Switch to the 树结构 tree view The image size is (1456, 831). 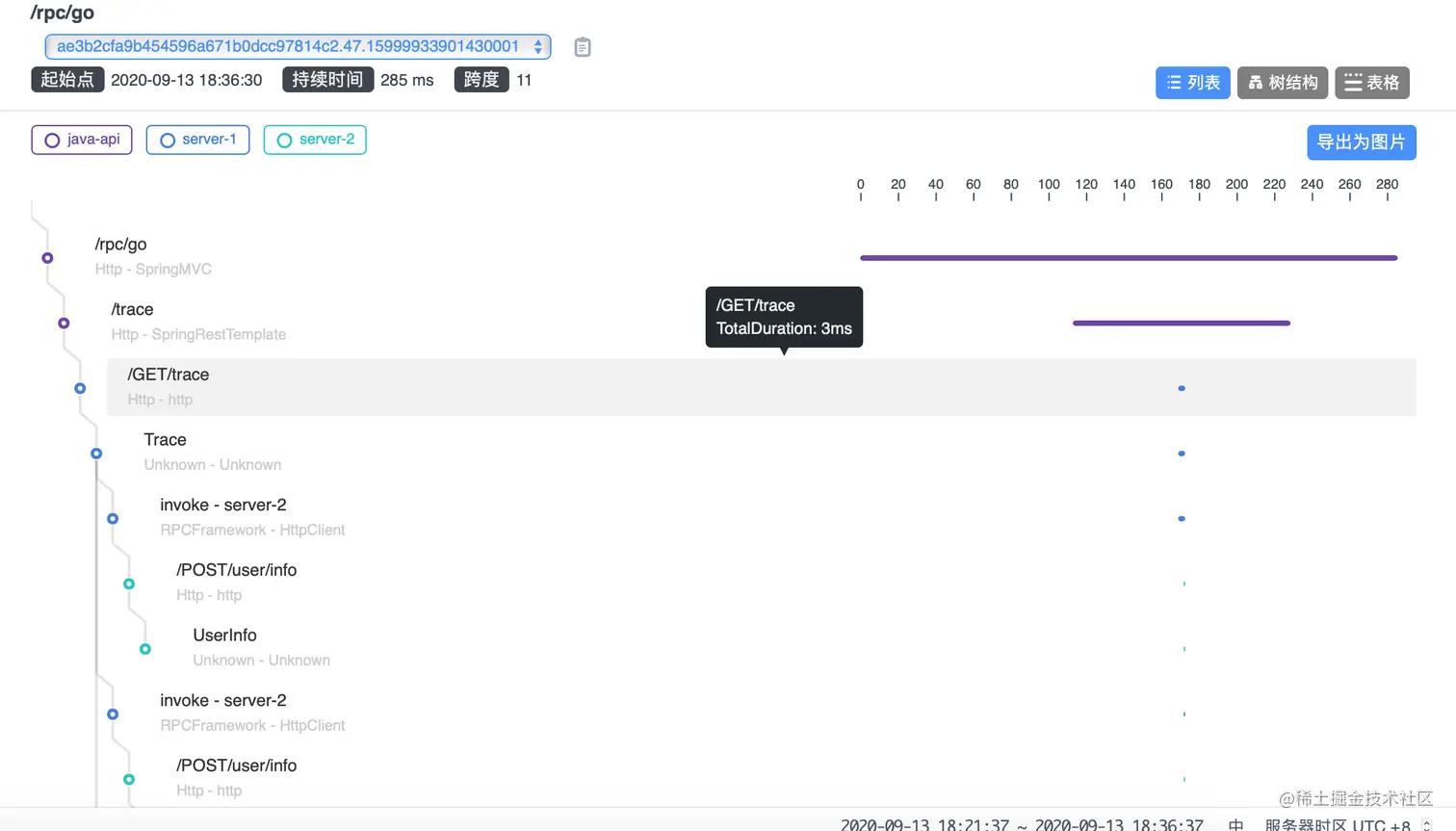coord(1283,83)
